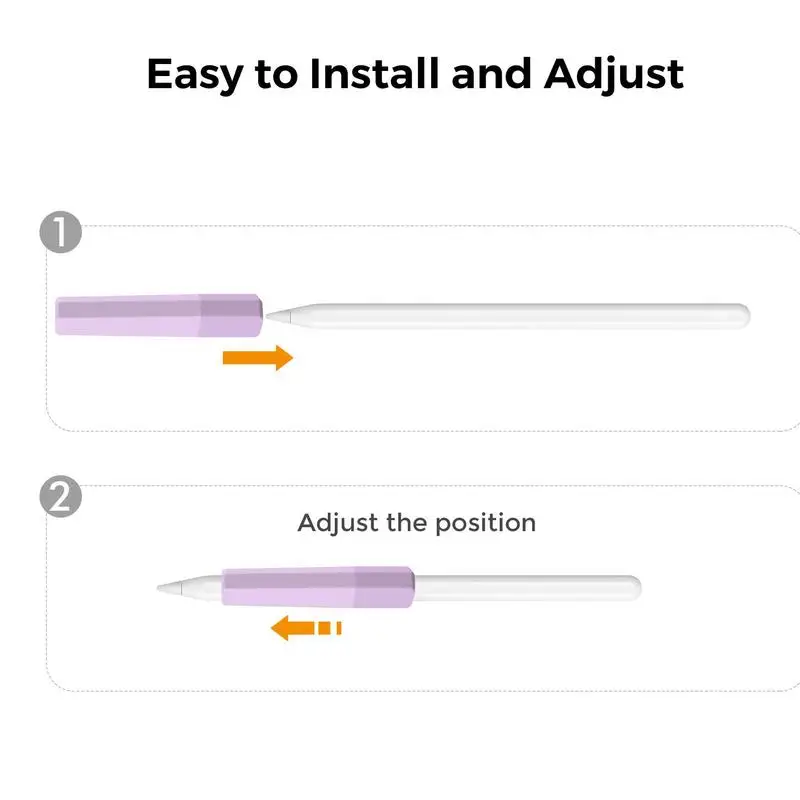Screen dimensions: 800x800
Task: Click the "Adjust the position" caption
Action: 416,522
